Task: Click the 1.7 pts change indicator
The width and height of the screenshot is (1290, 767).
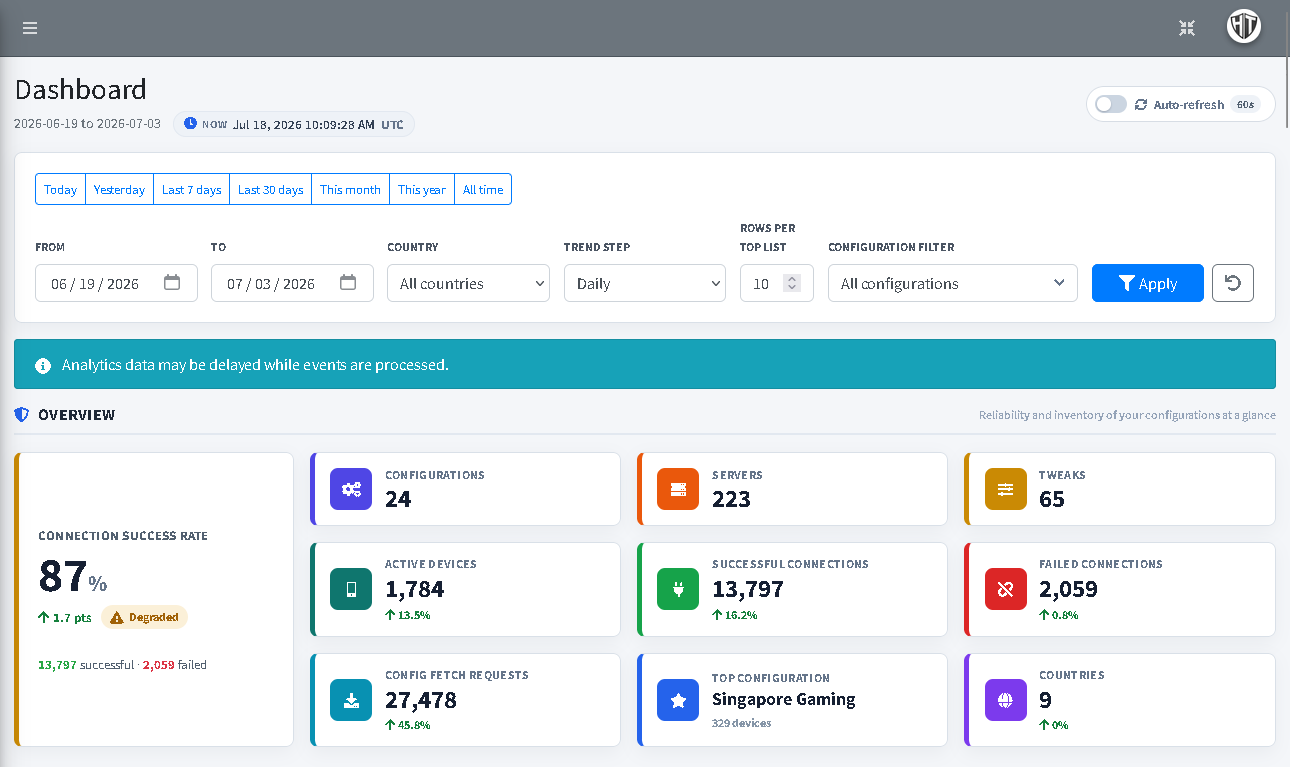Action: pyautogui.click(x=65, y=618)
